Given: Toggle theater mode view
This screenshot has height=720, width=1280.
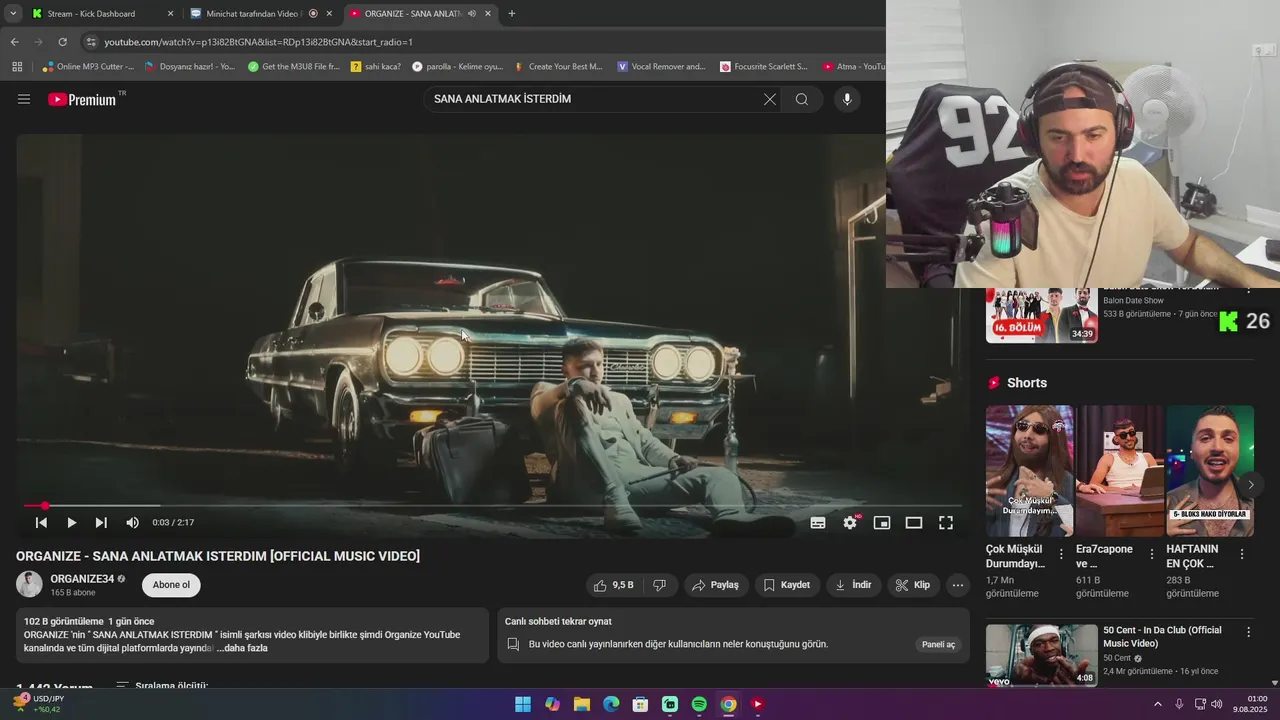Looking at the screenshot, I should point(914,523).
